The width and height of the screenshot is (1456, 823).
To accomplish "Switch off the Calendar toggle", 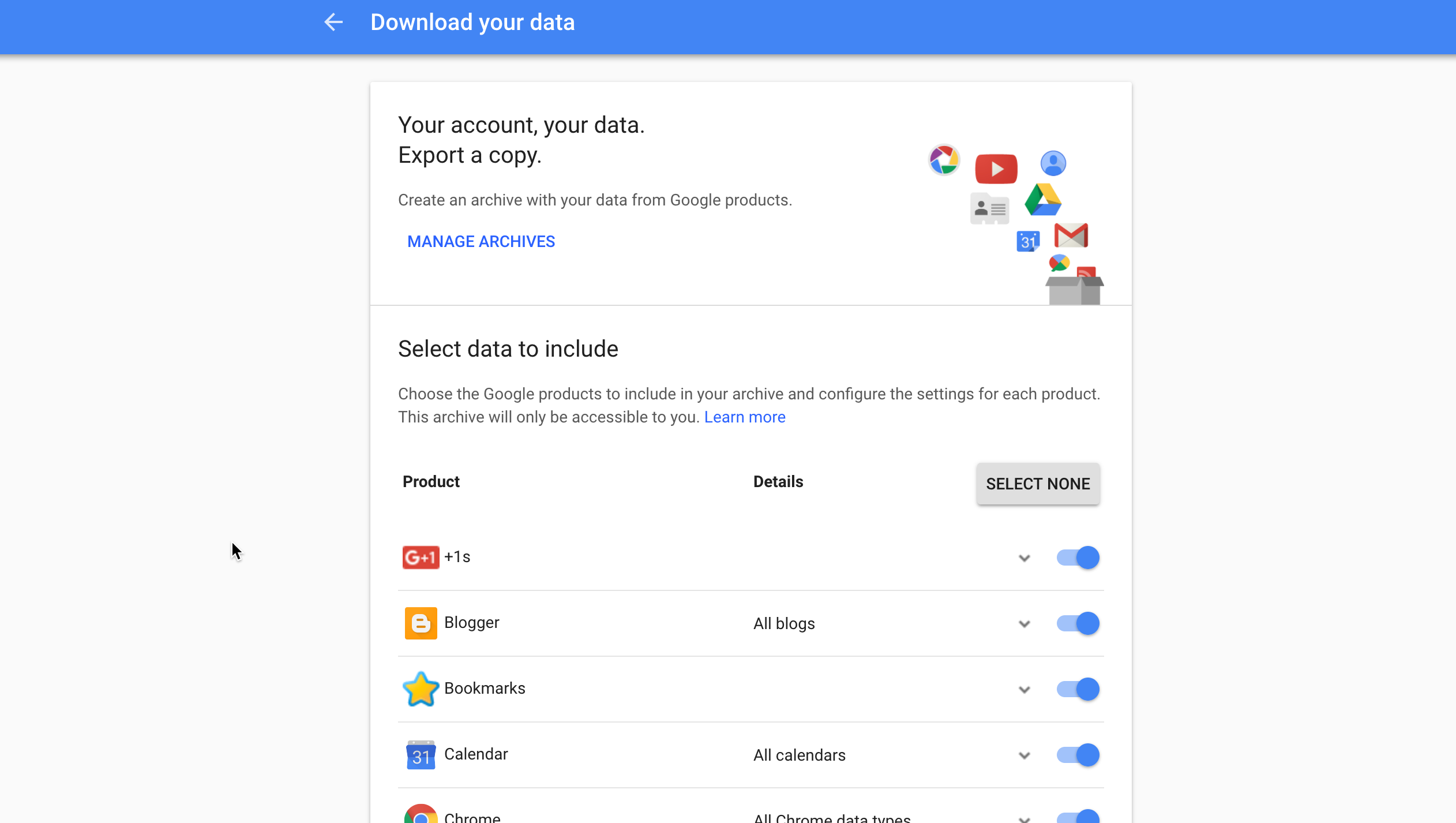I will pos(1078,755).
